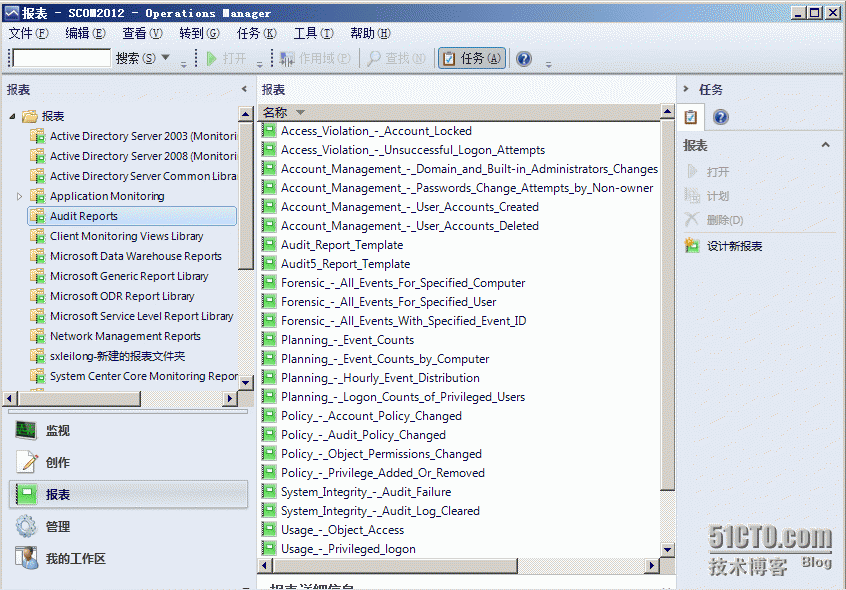
Task: Expand the Application Monitoring folder
Action: coord(19,196)
